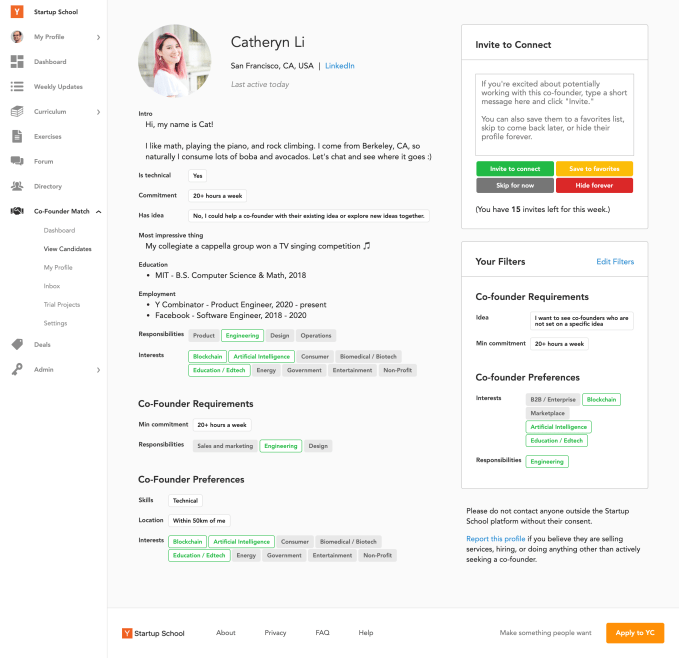Click the Weekly Updates icon
The width and height of the screenshot is (679, 658).
(x=17, y=87)
